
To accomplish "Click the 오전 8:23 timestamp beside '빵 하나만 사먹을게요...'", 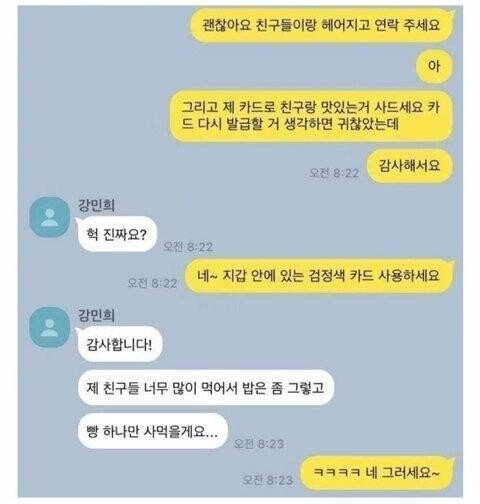I will point(259,444).
